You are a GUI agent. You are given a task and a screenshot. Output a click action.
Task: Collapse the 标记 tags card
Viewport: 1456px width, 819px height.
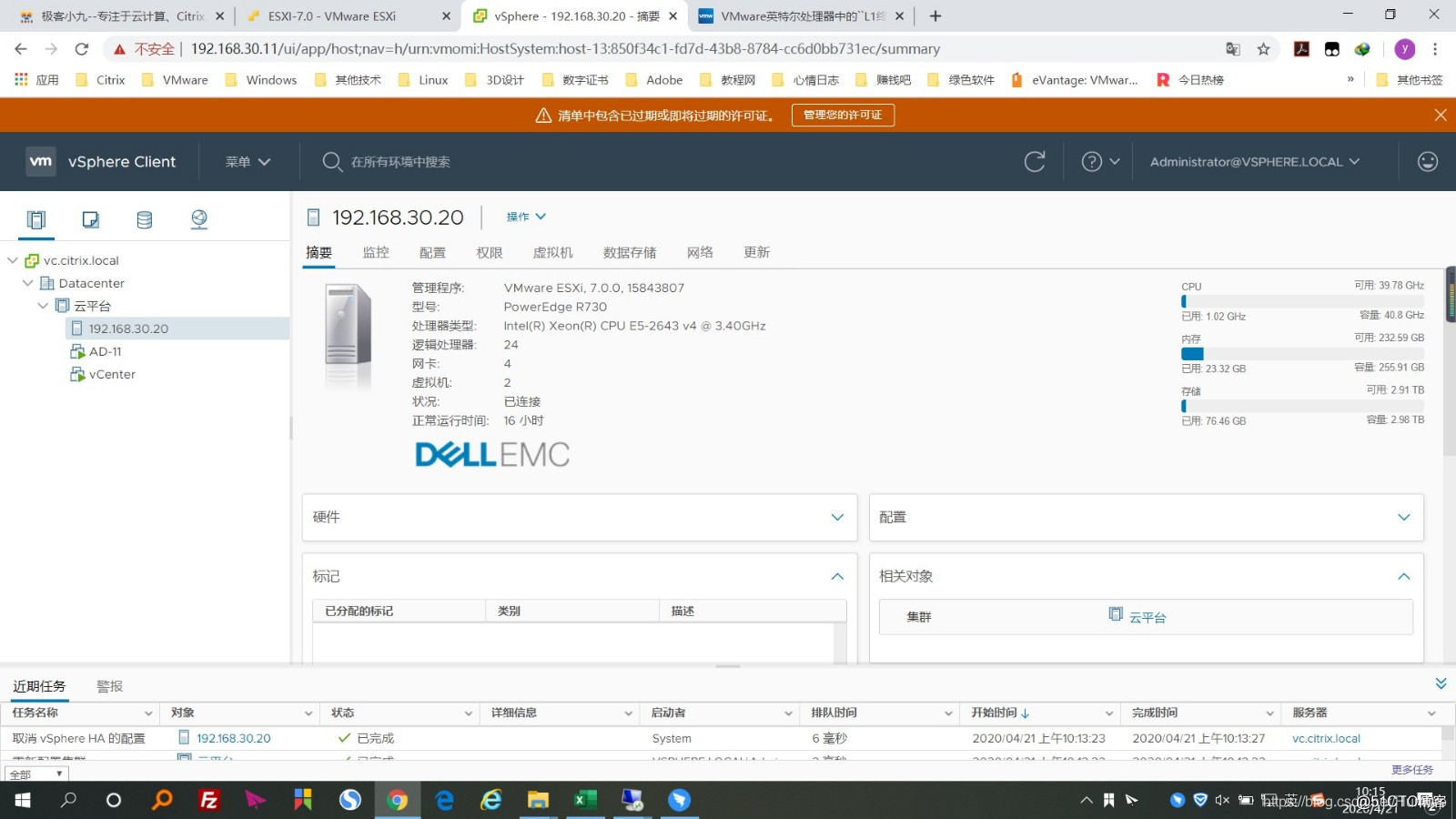837,576
